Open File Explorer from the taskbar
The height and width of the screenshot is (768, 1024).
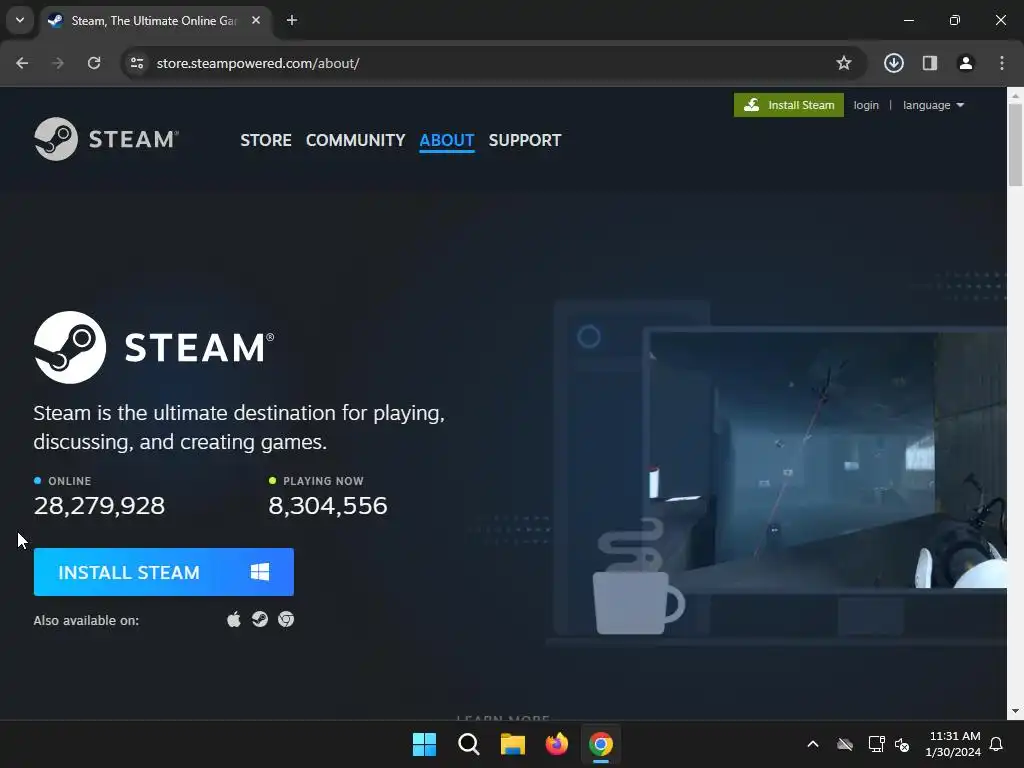(513, 744)
